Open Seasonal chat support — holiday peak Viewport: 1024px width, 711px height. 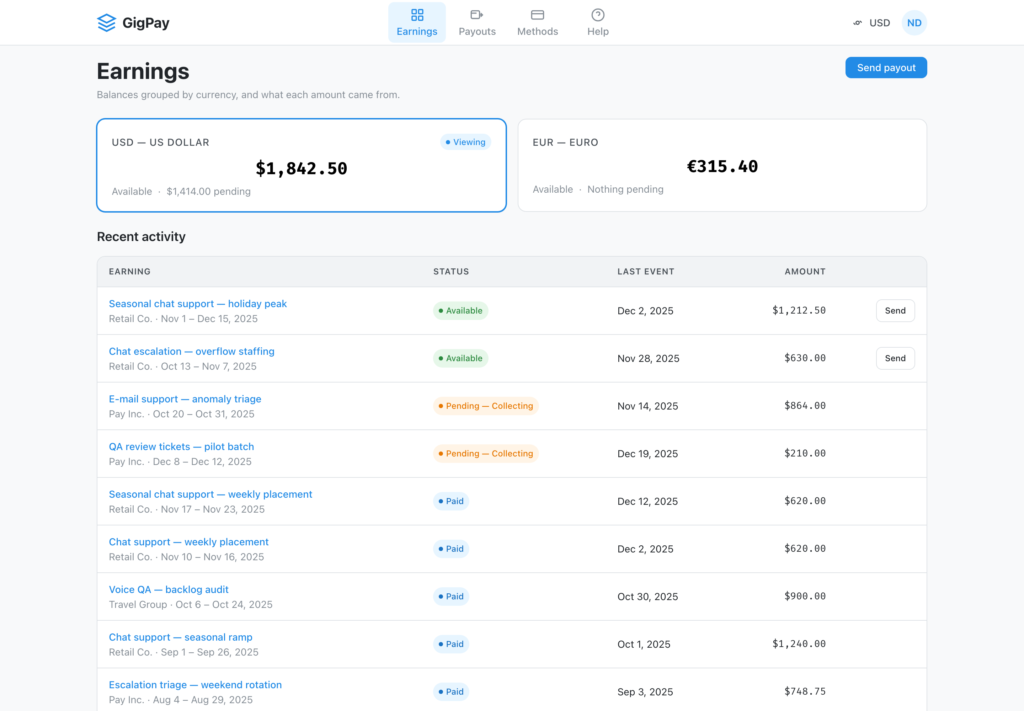pyautogui.click(x=197, y=304)
